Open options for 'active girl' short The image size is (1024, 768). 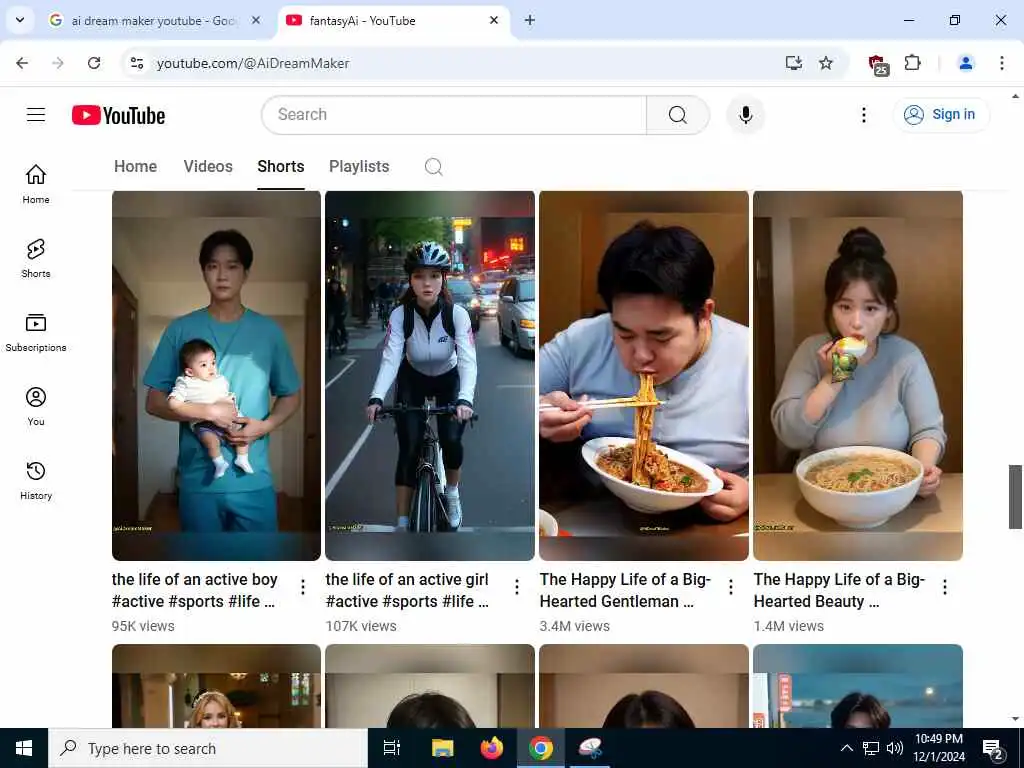point(517,586)
